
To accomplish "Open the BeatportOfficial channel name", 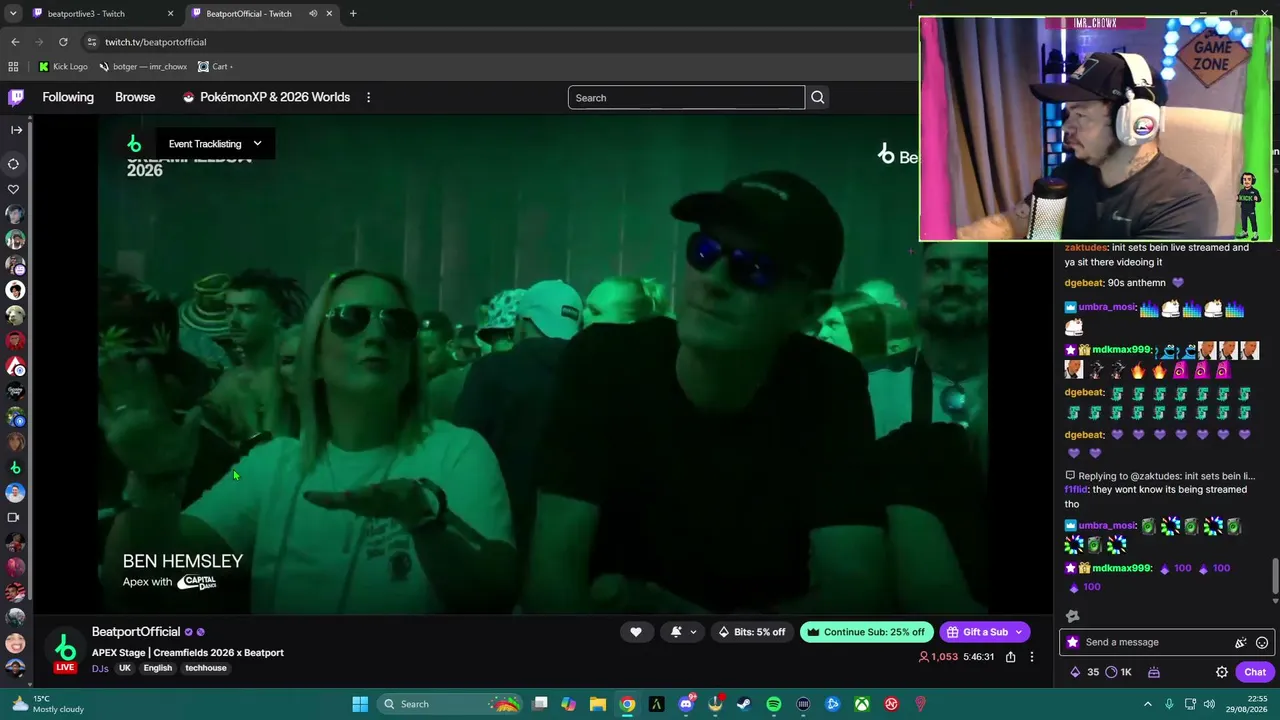I will point(136,632).
